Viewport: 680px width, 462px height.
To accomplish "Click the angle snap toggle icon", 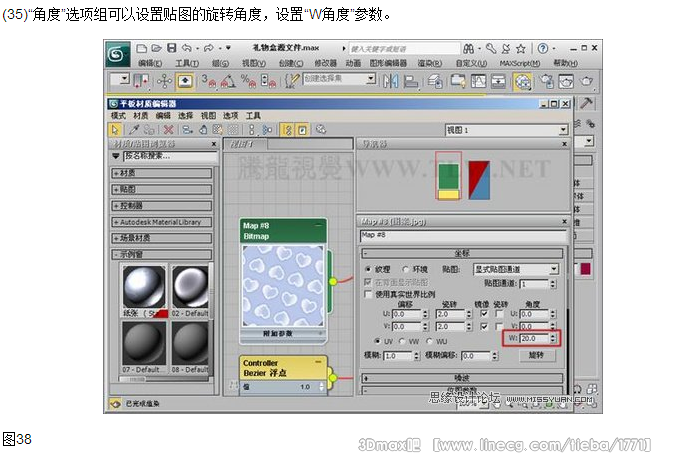I will pyautogui.click(x=229, y=81).
